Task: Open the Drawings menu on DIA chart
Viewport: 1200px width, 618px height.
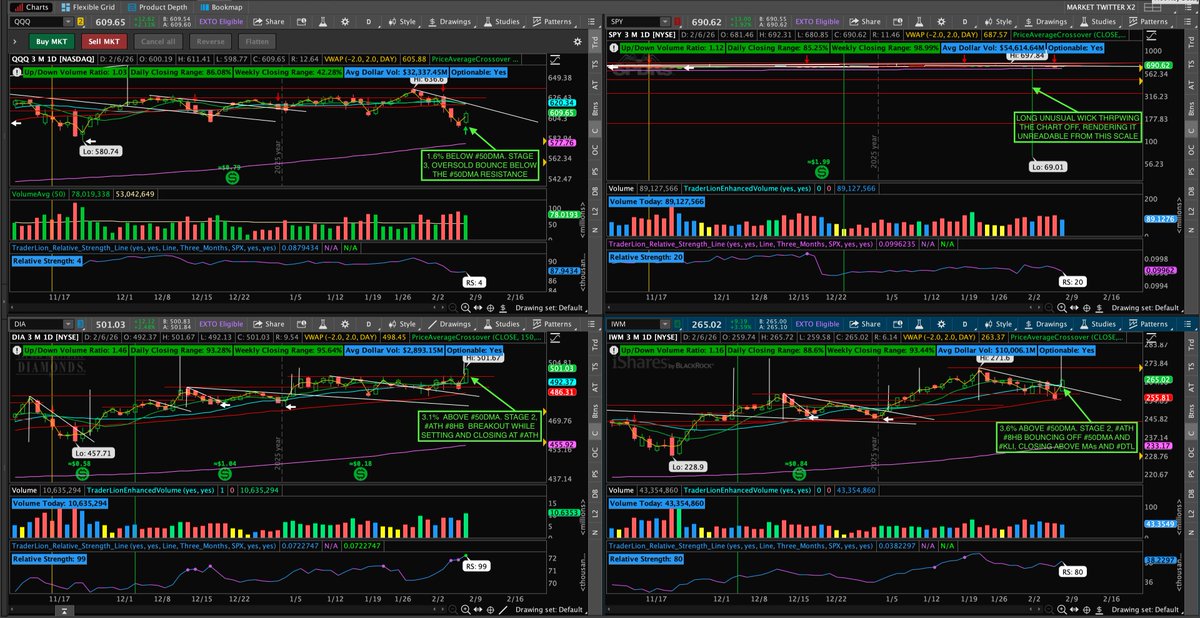Action: (x=451, y=324)
